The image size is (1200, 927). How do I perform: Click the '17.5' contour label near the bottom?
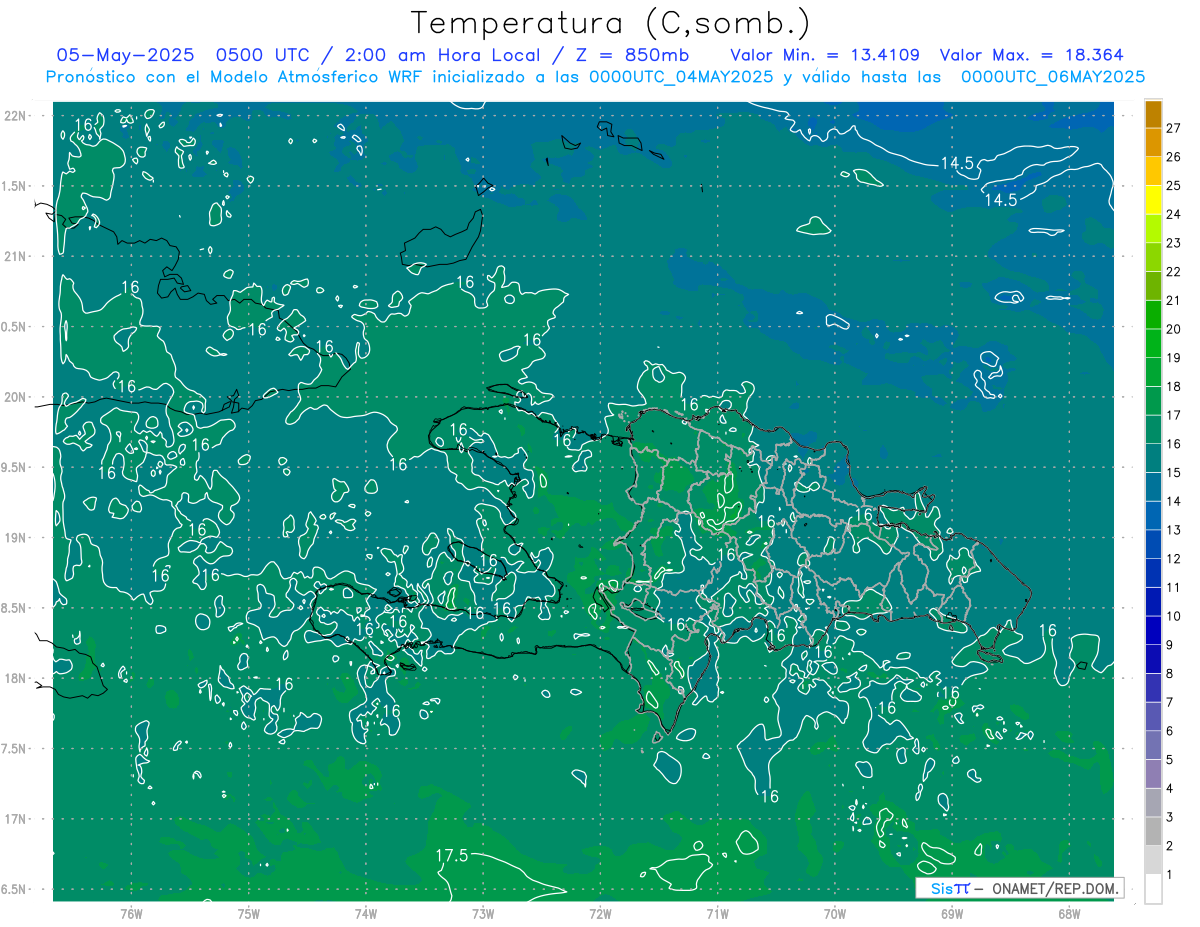(x=453, y=855)
